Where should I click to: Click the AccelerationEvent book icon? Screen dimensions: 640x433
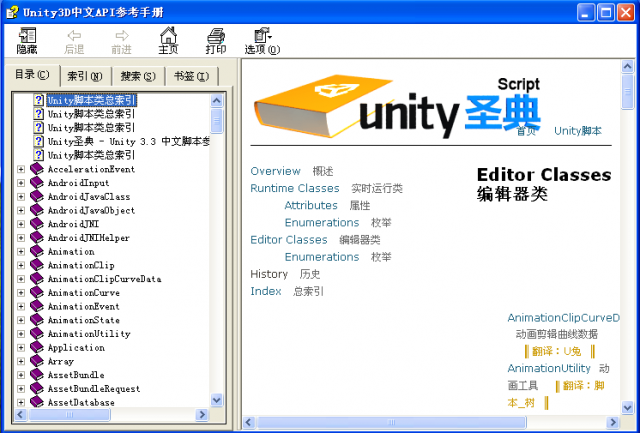(x=37, y=169)
